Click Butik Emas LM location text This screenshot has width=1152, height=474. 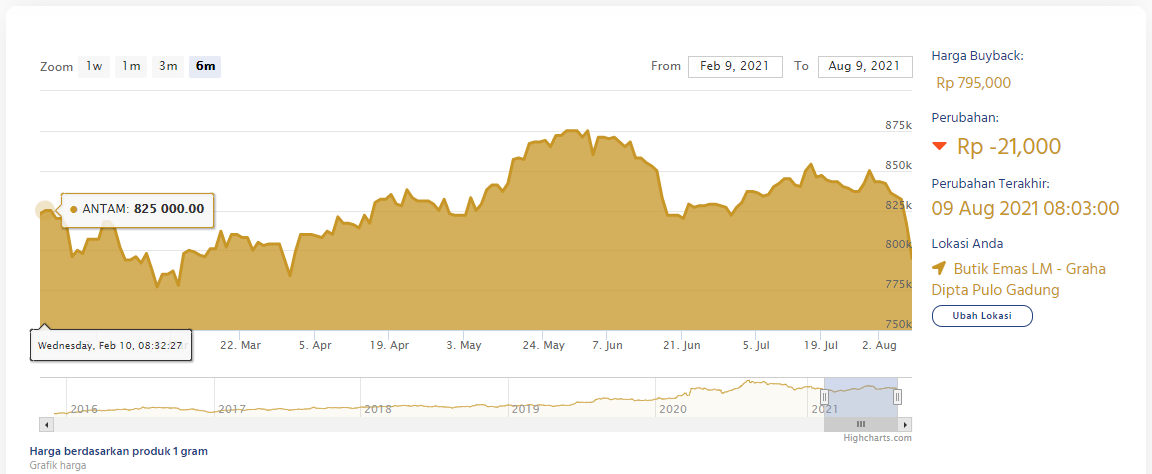point(1018,279)
